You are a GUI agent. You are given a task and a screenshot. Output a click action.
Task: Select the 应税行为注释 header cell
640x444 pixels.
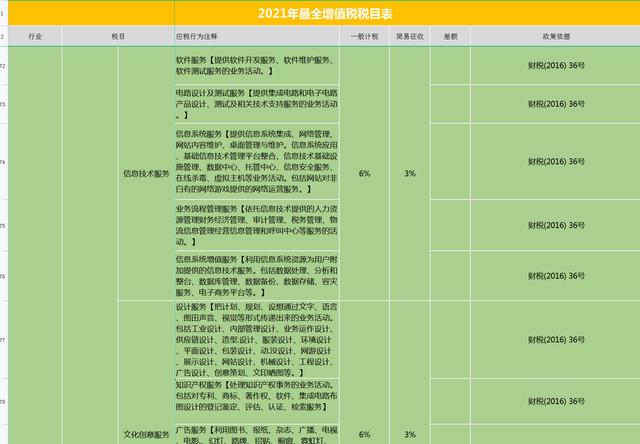pos(257,36)
